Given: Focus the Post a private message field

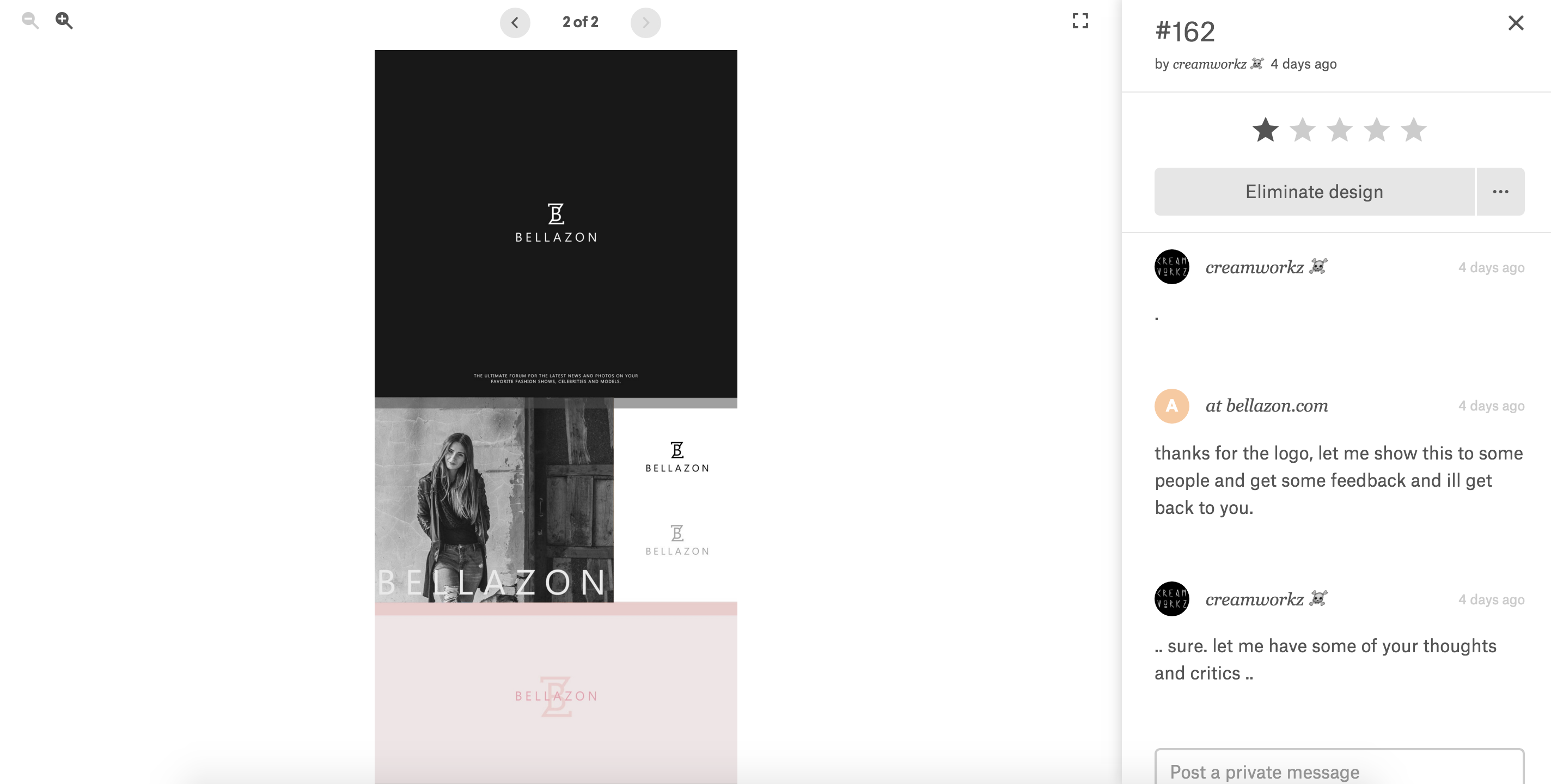Looking at the screenshot, I should (1339, 768).
